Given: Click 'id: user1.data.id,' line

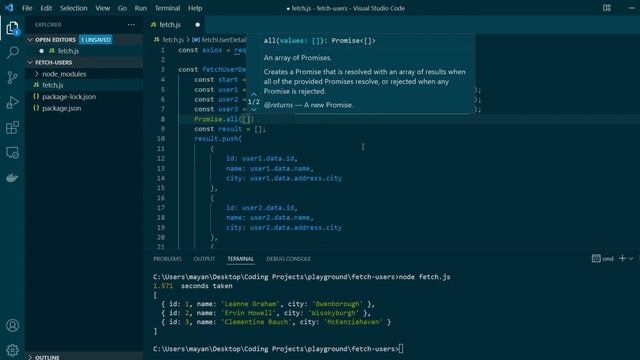Looking at the screenshot, I should click(262, 158).
